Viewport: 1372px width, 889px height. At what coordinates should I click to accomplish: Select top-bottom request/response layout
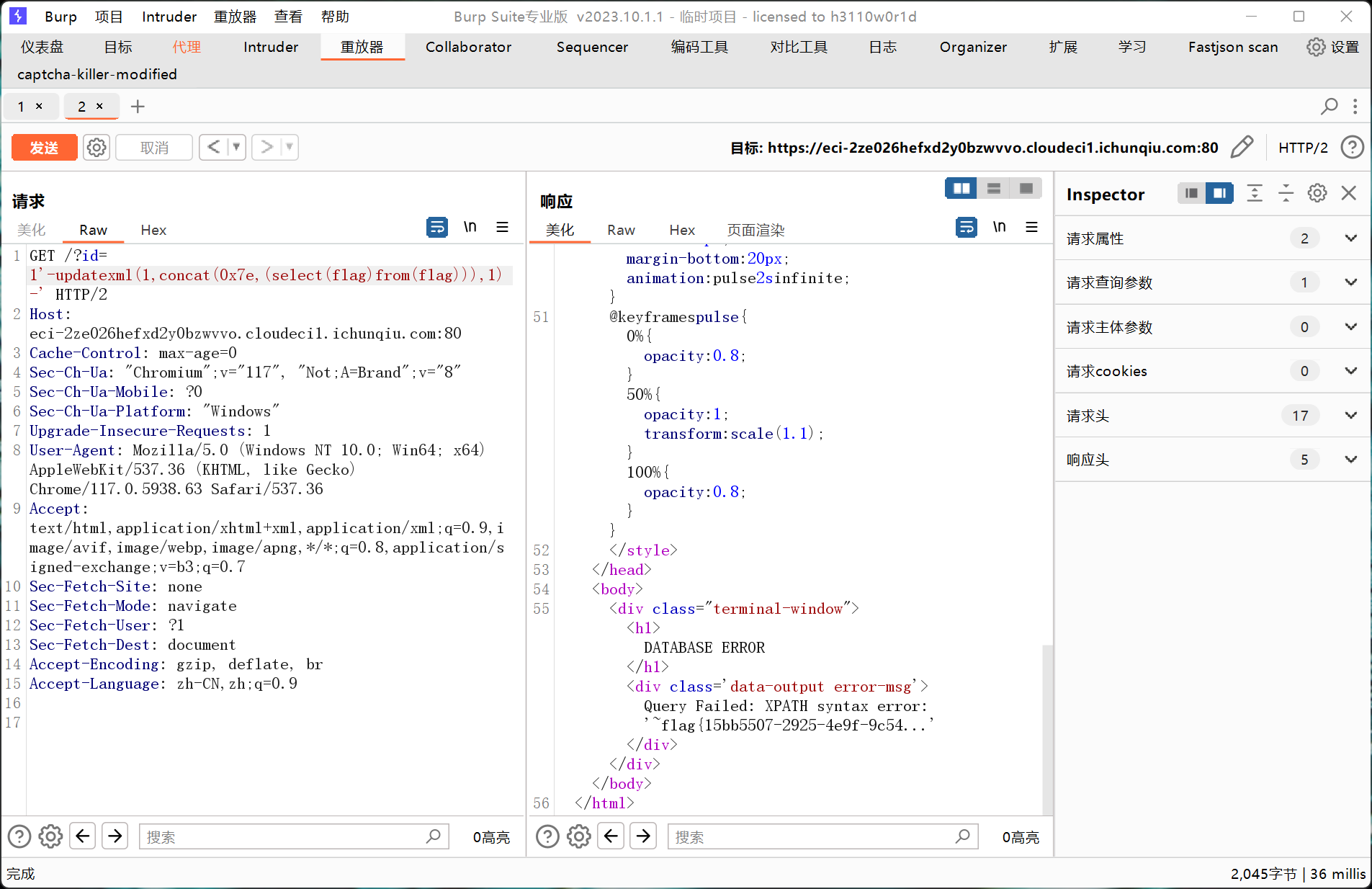994,188
